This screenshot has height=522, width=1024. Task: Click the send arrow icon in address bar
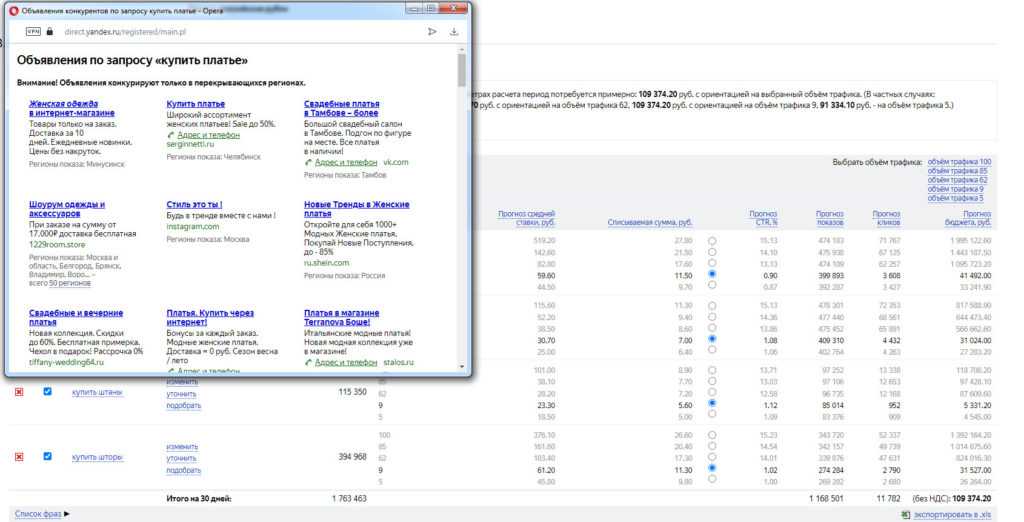432,32
